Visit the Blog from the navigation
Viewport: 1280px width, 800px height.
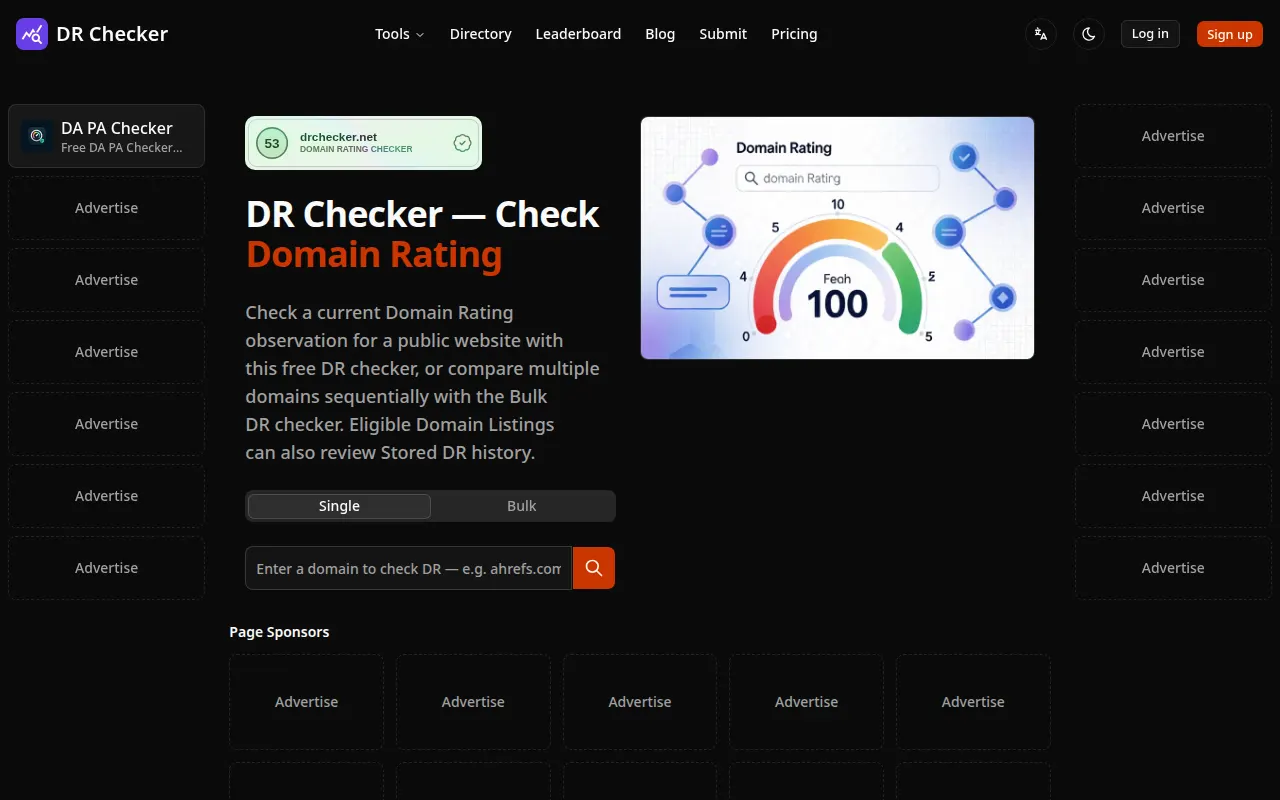tap(660, 34)
